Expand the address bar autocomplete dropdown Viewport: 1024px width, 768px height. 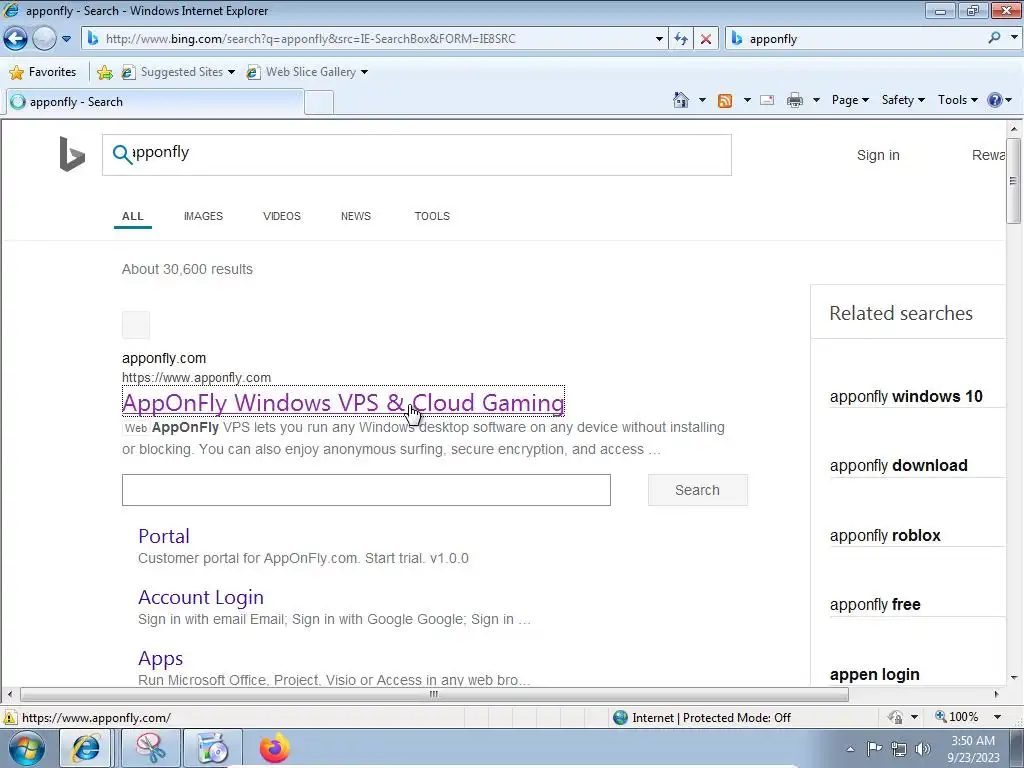[x=659, y=39]
